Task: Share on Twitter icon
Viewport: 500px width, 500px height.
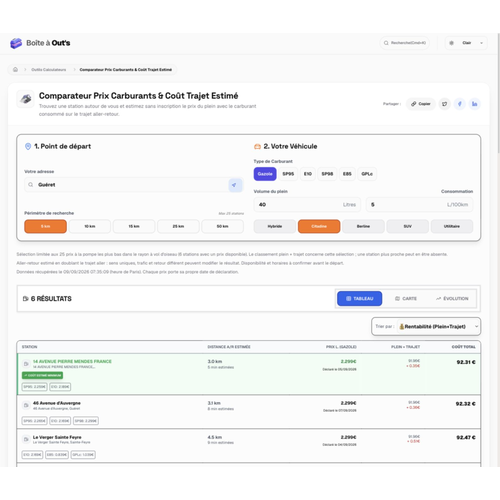Action: point(444,104)
